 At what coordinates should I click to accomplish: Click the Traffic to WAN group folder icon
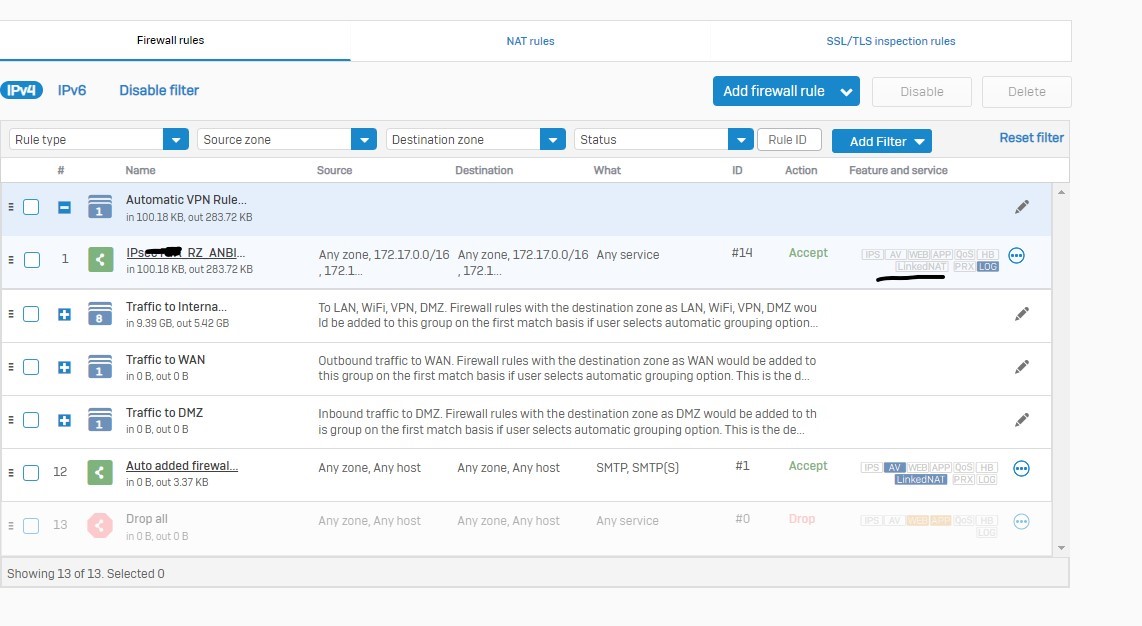[100, 367]
